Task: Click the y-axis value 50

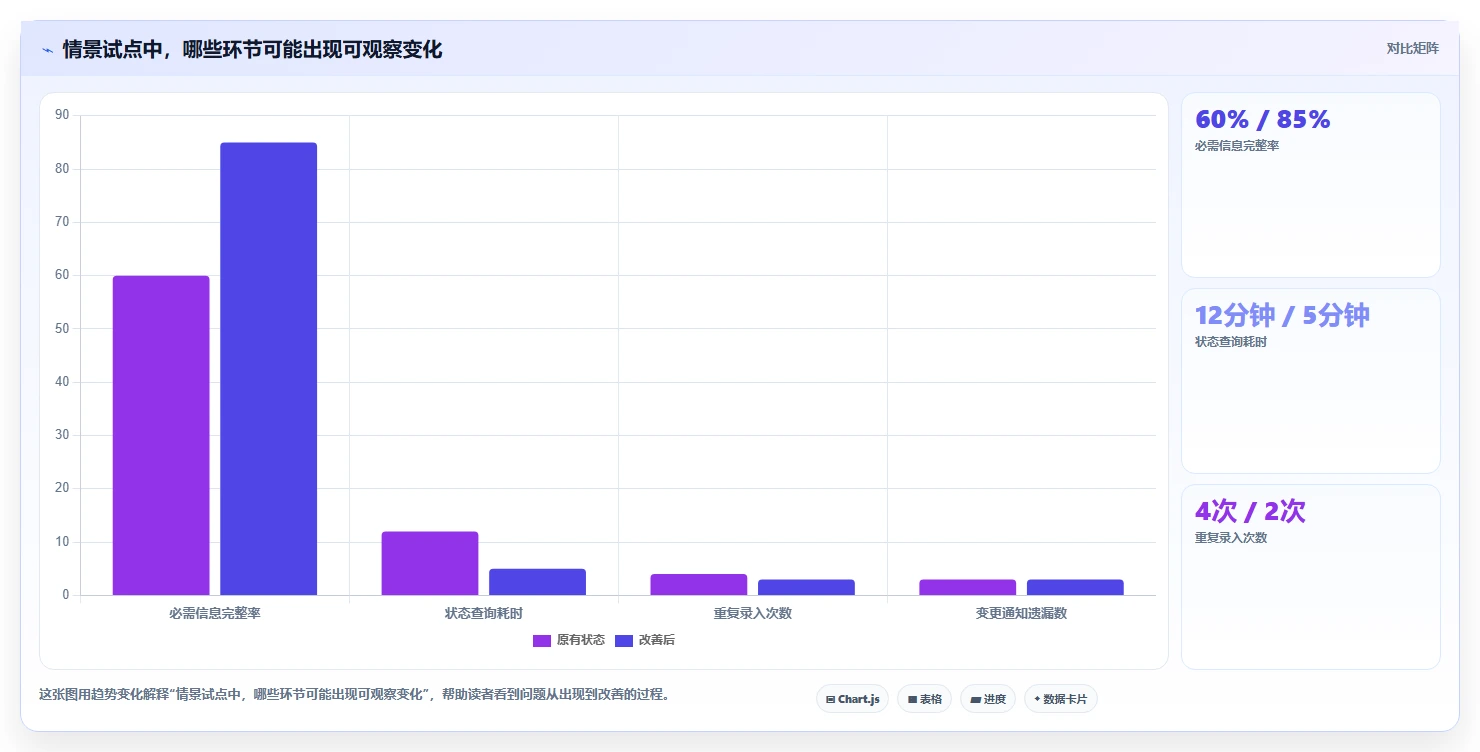Action: point(62,328)
